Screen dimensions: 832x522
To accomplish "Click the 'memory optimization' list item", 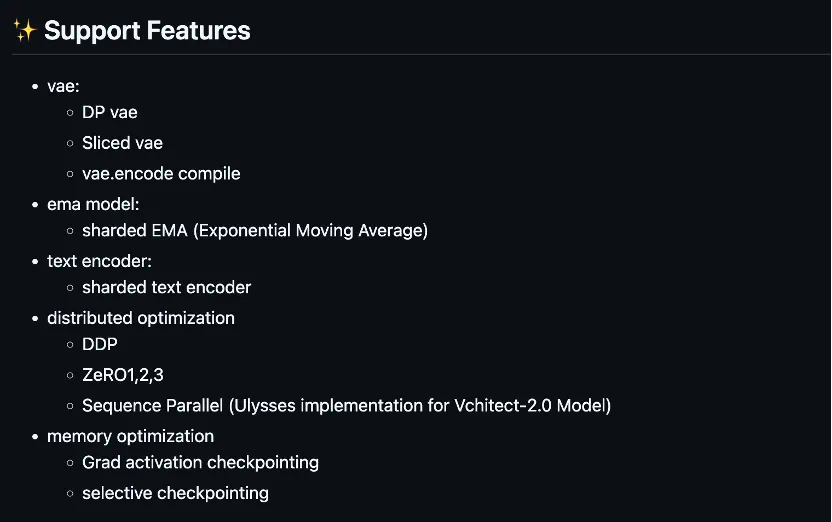I will point(130,436).
